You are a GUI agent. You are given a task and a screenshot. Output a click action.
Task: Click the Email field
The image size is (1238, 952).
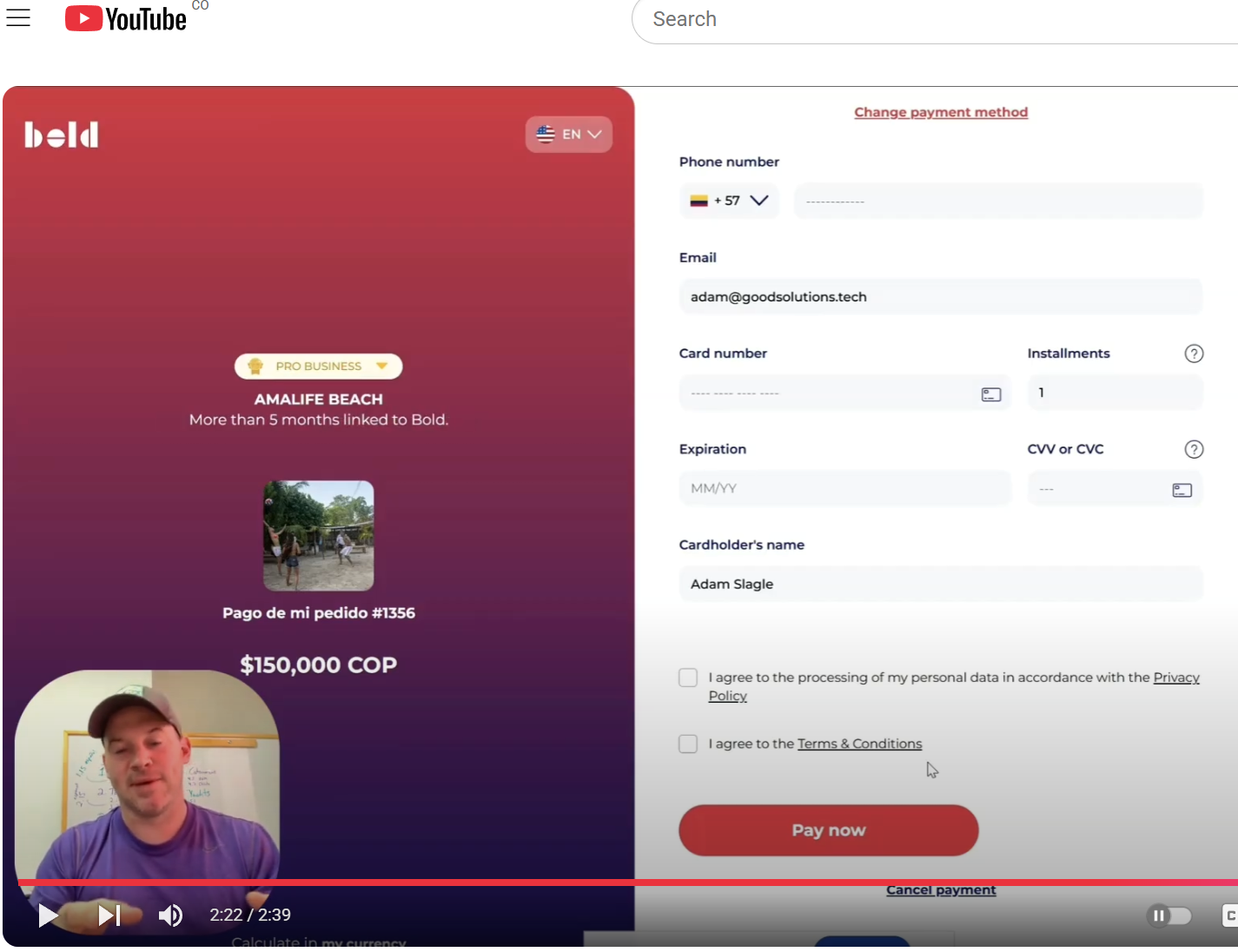(x=941, y=297)
